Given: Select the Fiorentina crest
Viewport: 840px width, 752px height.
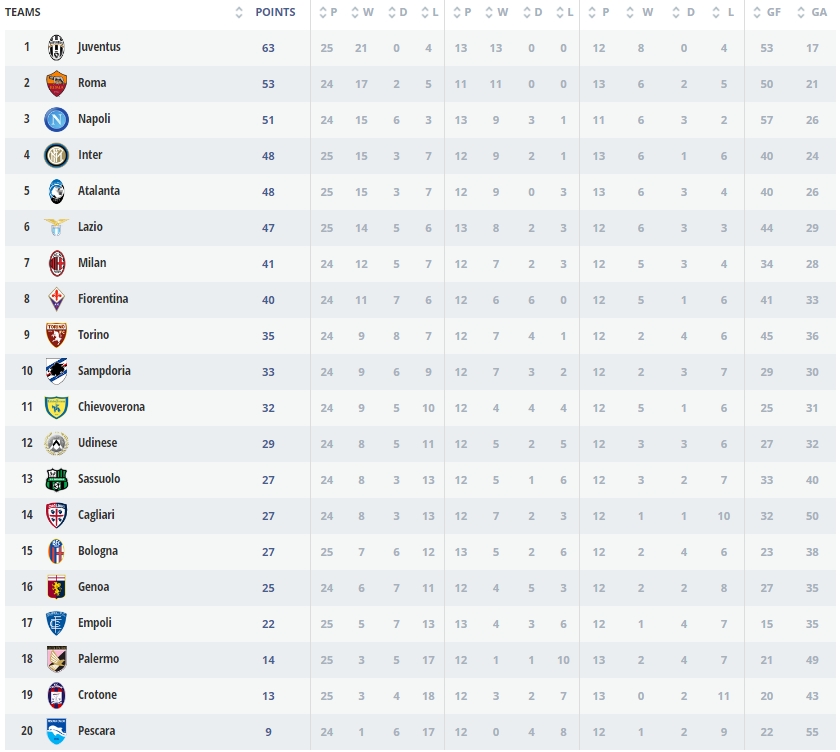Looking at the screenshot, I should pyautogui.click(x=56, y=300).
